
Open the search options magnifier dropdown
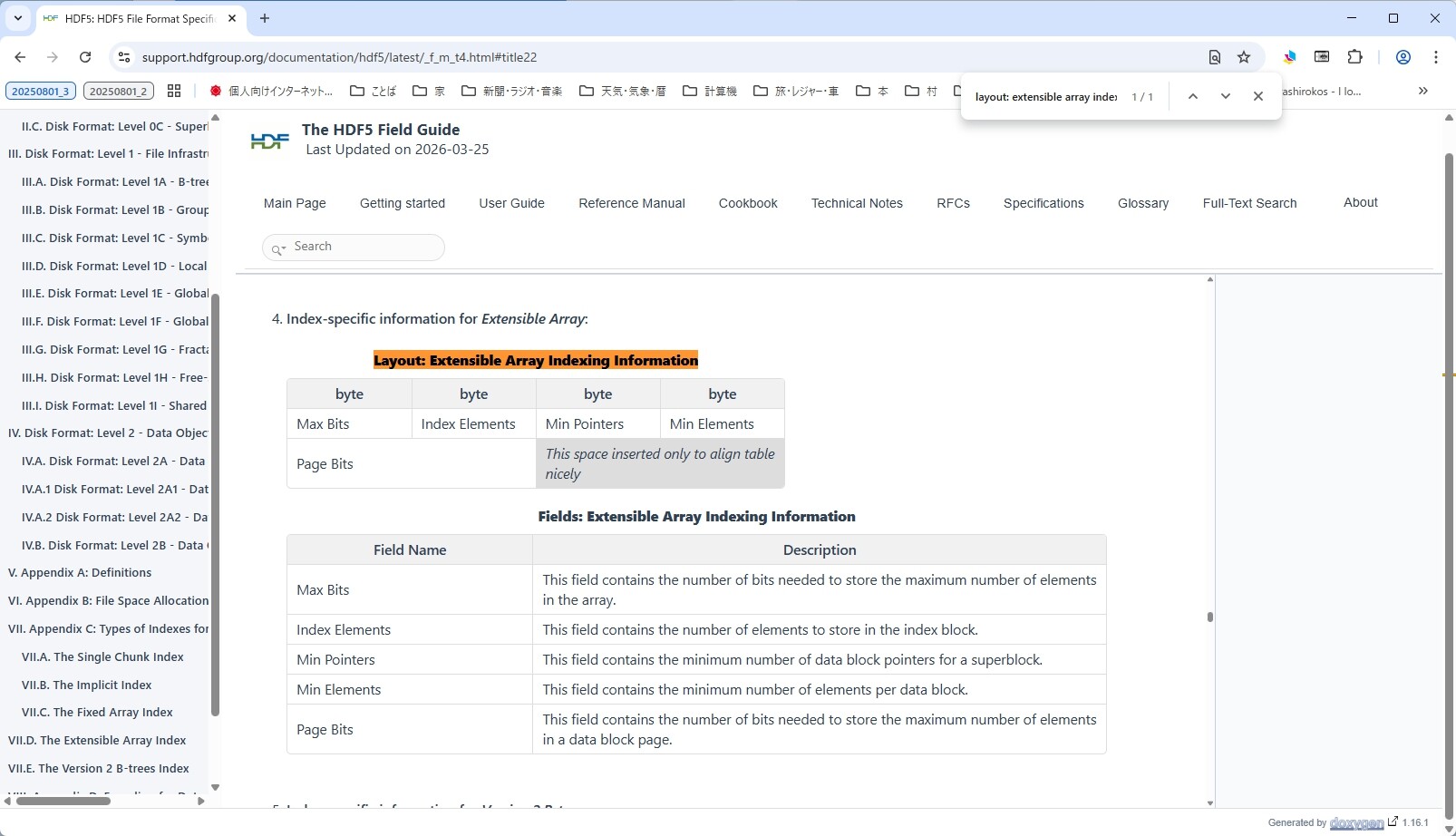point(278,248)
